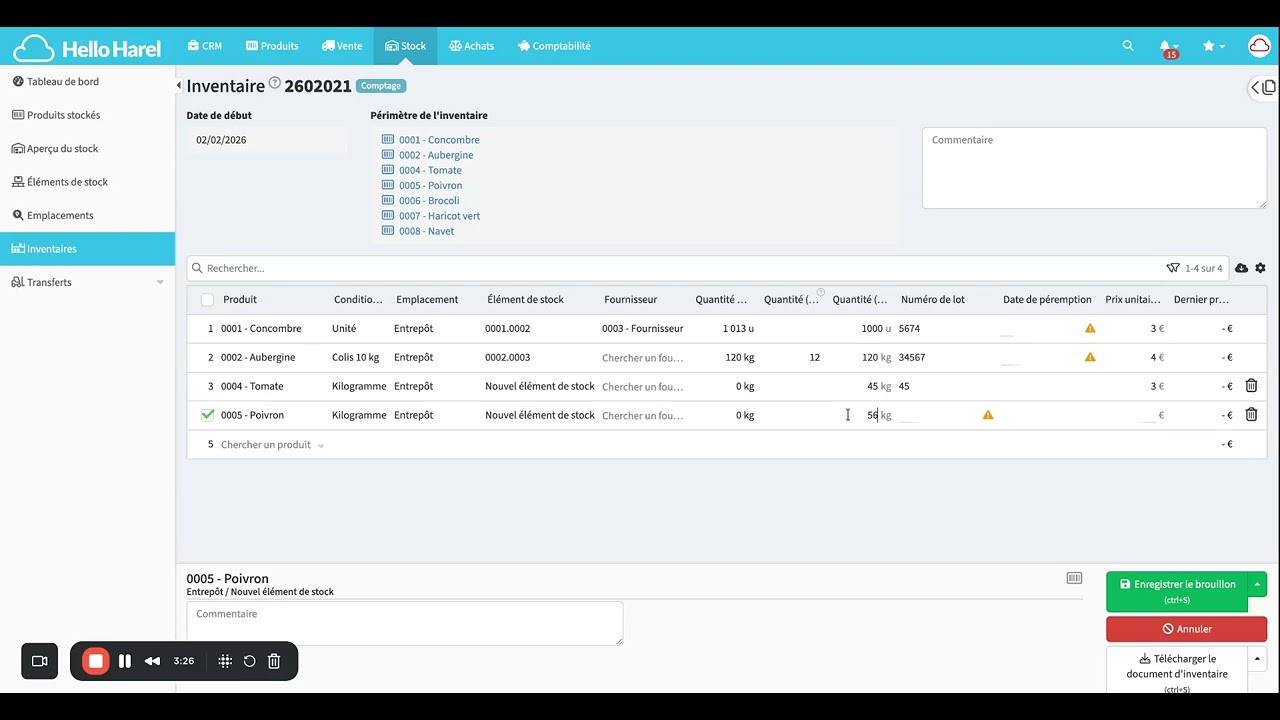
Task: Open notifications bell with 15 badge
Action: pos(1167,47)
